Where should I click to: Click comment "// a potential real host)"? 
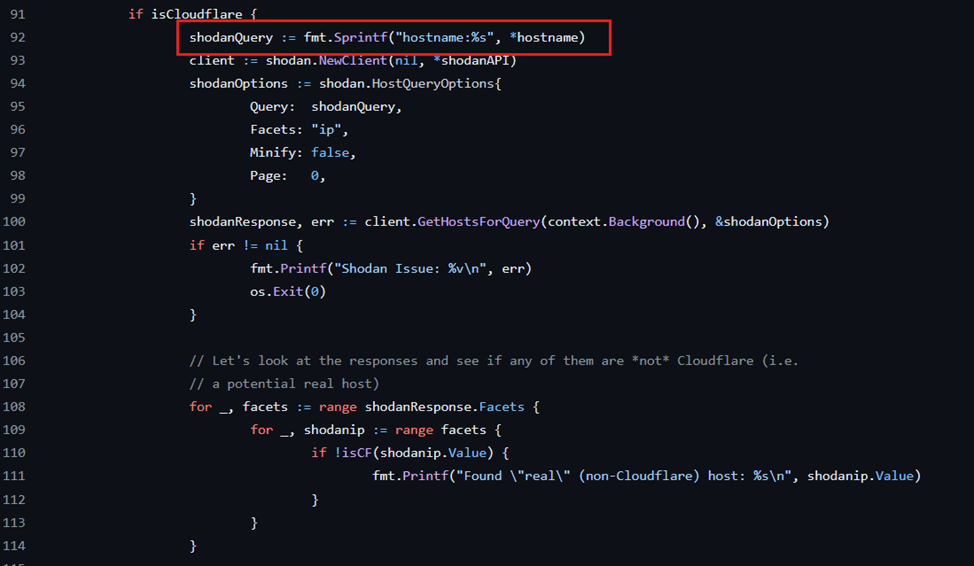284,383
